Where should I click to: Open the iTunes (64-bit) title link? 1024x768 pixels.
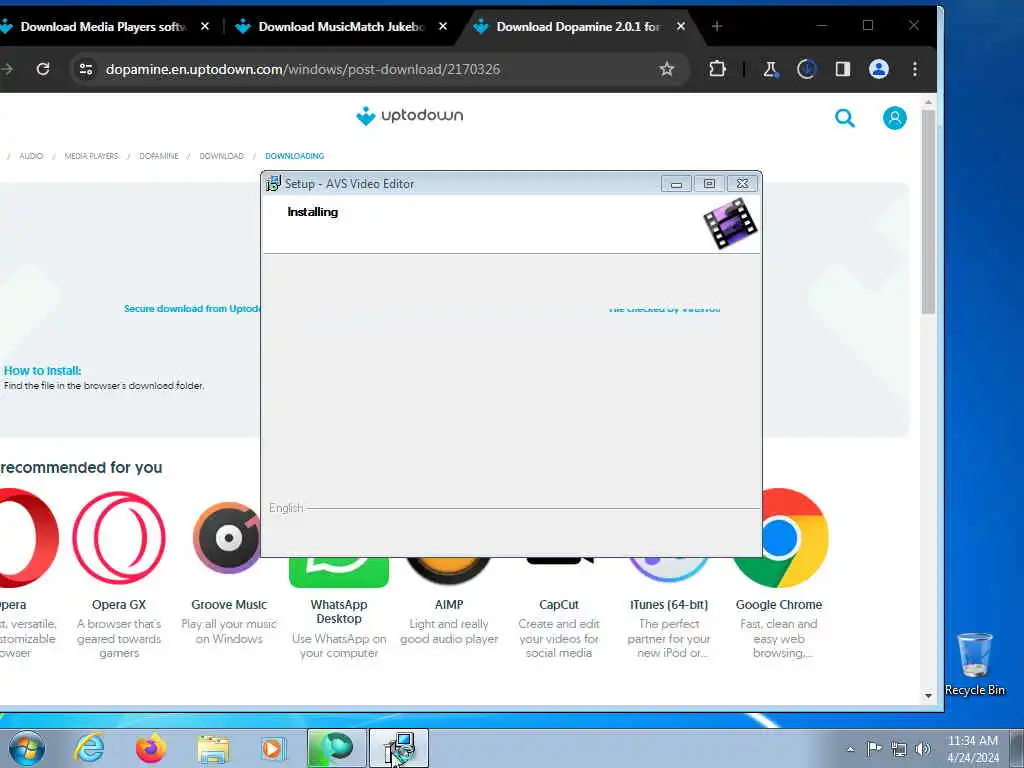click(x=669, y=605)
